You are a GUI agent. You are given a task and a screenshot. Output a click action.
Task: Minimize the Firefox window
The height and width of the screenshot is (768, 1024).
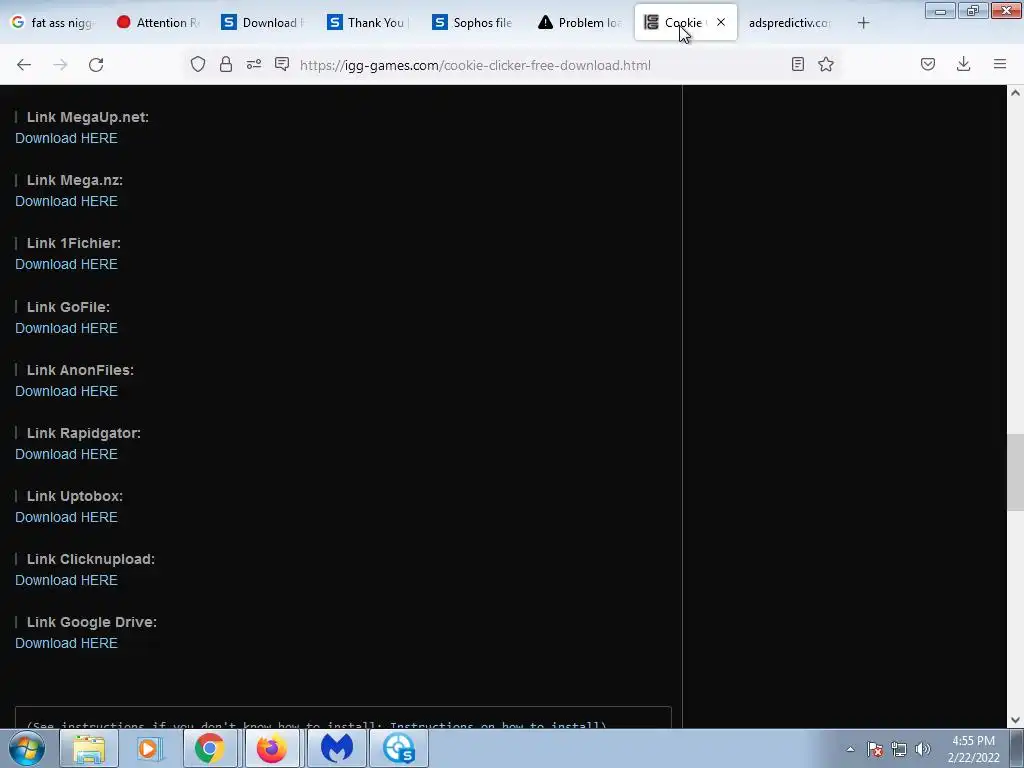(x=940, y=10)
